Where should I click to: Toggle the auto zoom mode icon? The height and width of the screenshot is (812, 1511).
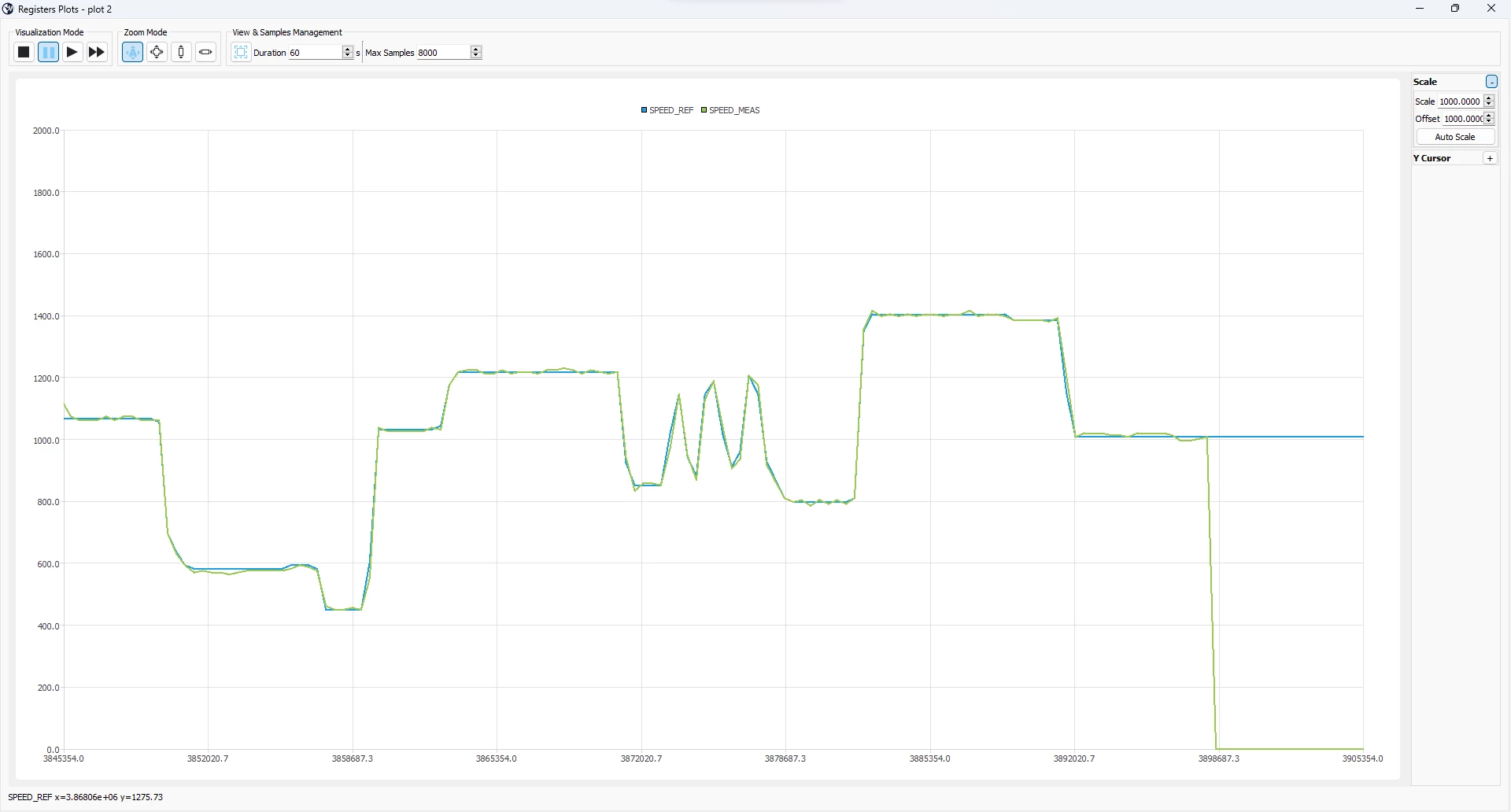[132, 52]
